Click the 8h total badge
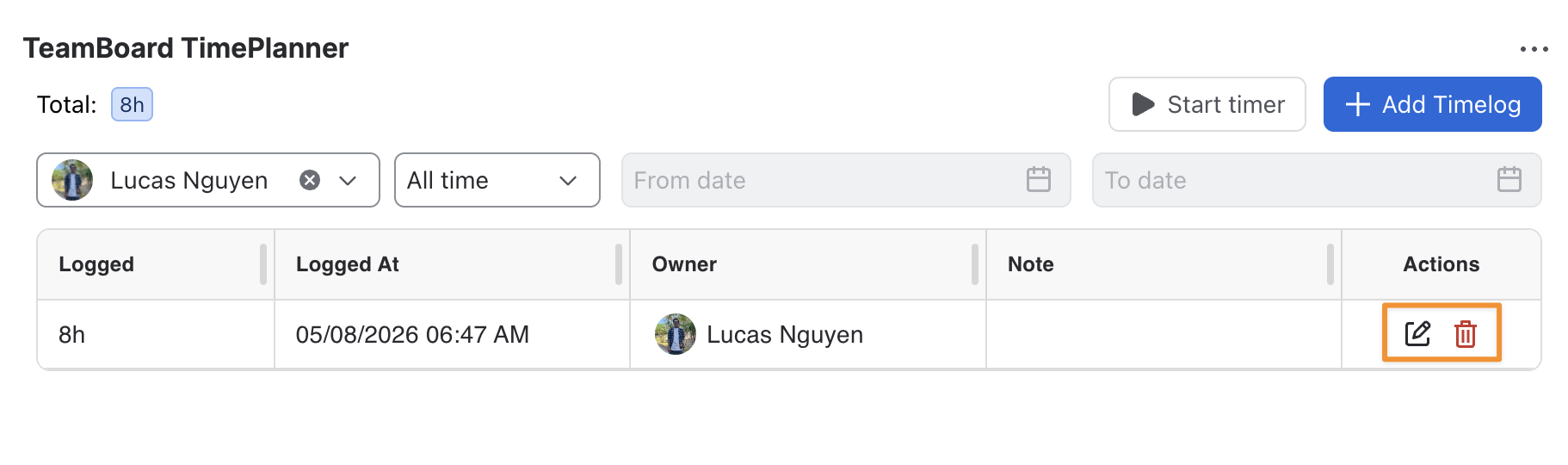This screenshot has width=1568, height=465. [132, 104]
